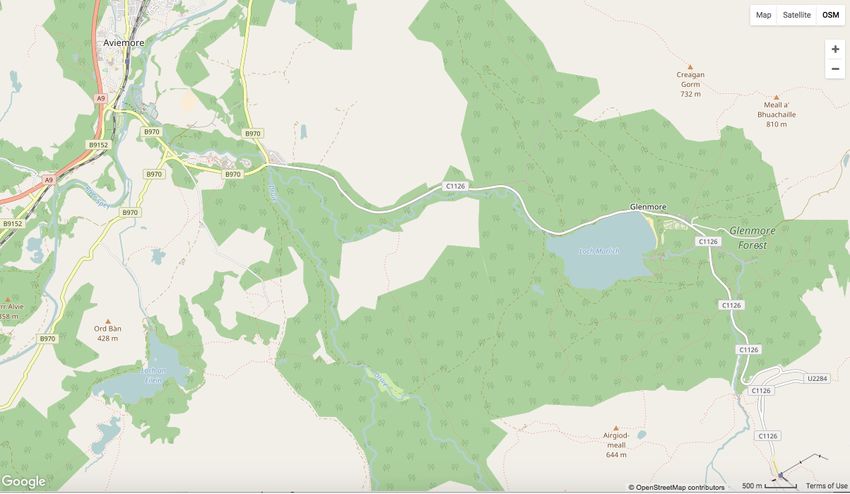The image size is (850, 494).
Task: Click the C1126 road shield west of Glenmore
Action: (x=455, y=186)
